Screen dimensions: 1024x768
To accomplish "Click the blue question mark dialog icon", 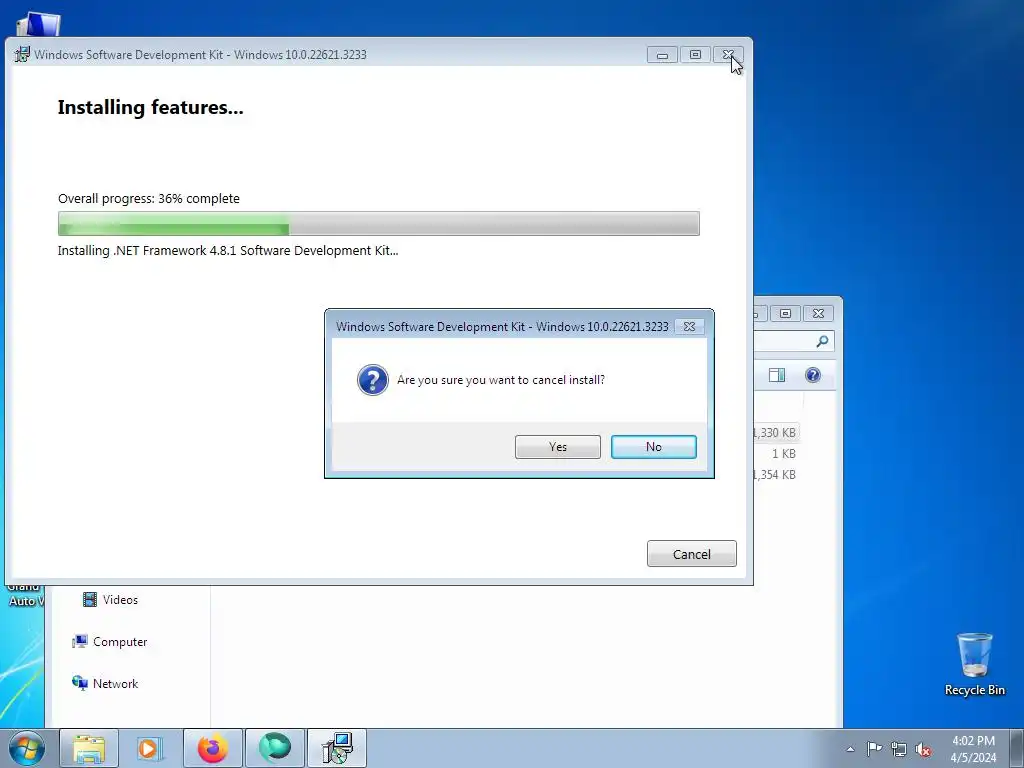I will click(x=373, y=380).
